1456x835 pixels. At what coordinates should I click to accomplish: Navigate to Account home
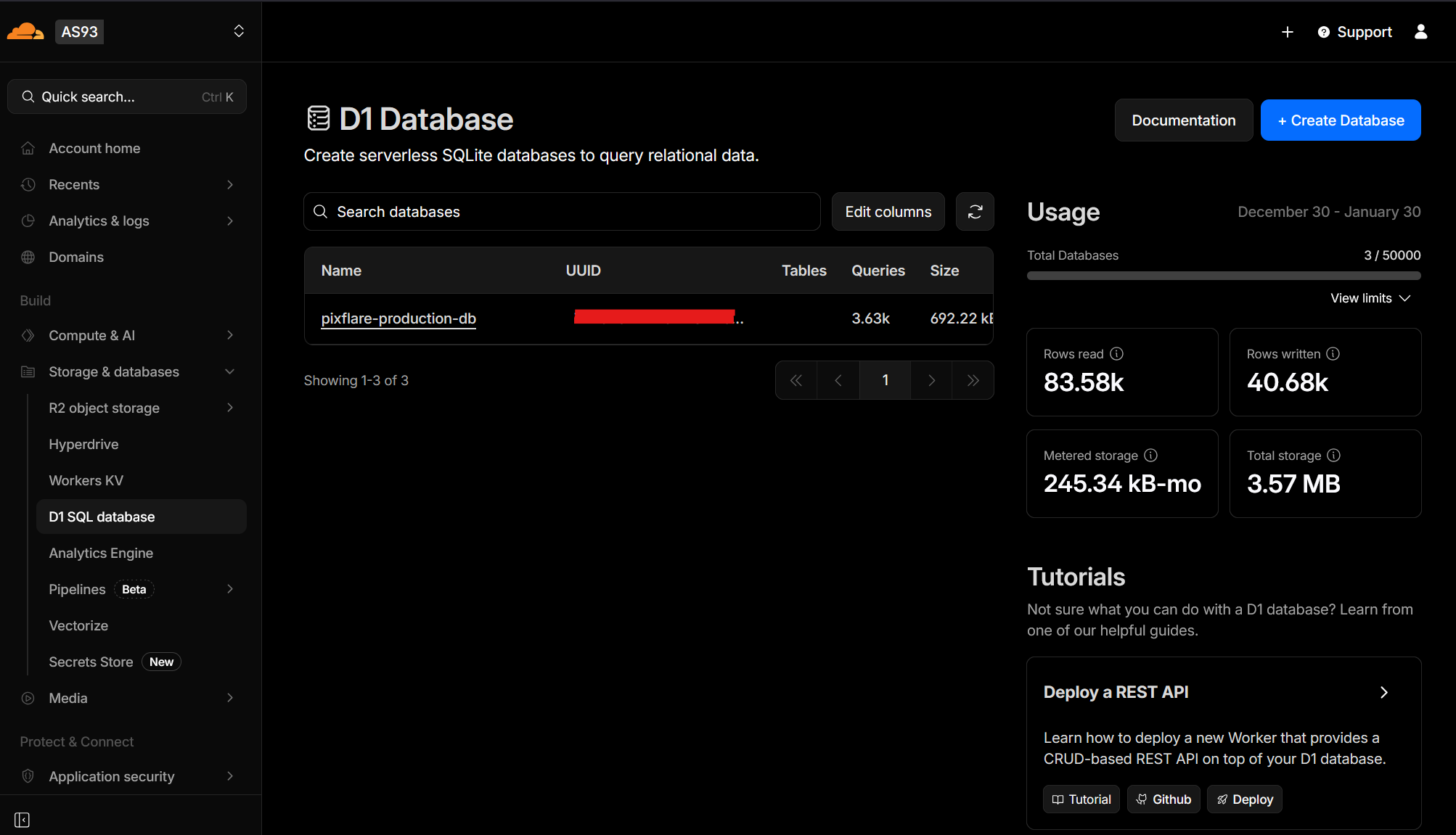[94, 148]
